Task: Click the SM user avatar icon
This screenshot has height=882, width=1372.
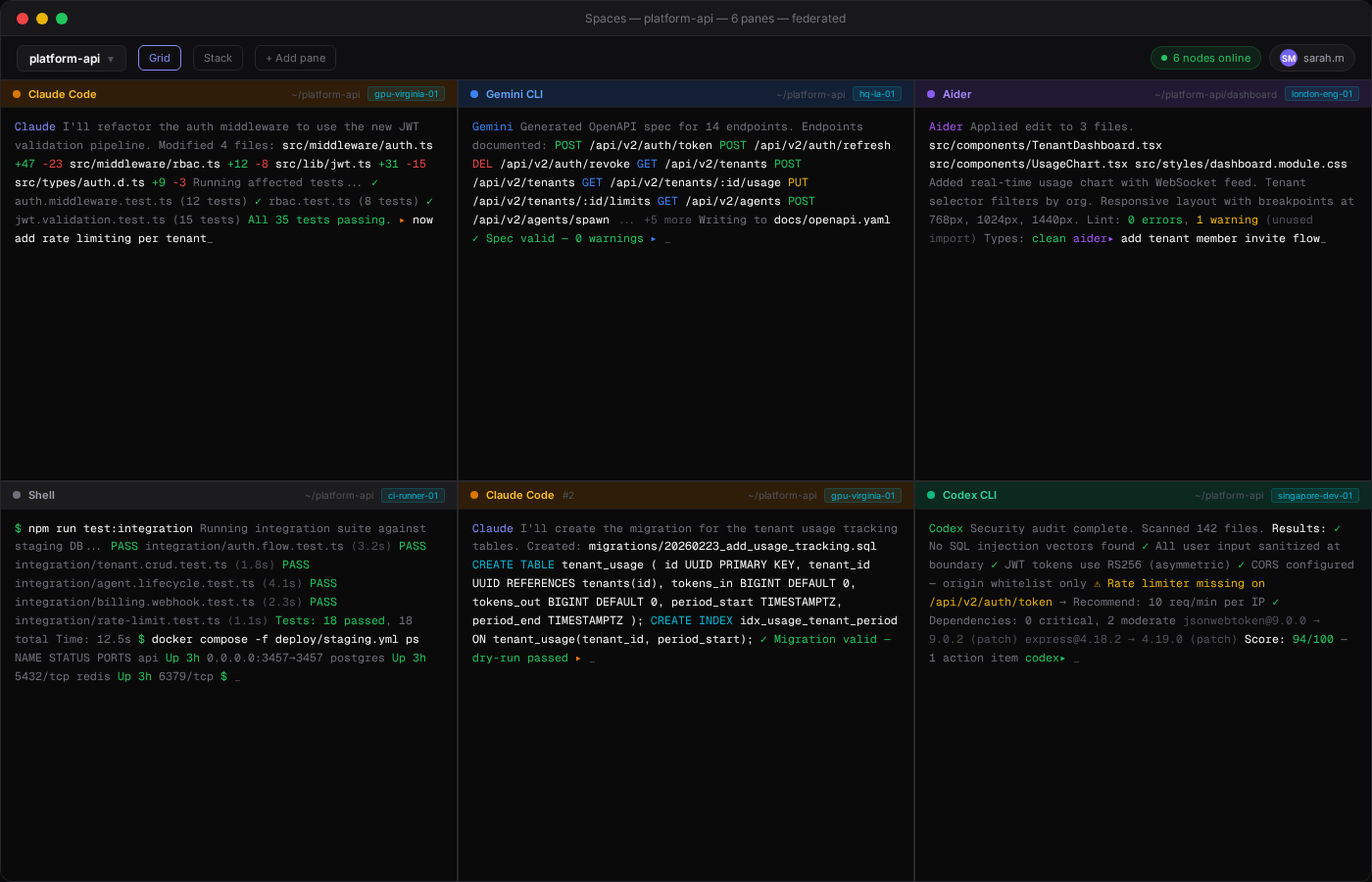Action: 1288,58
